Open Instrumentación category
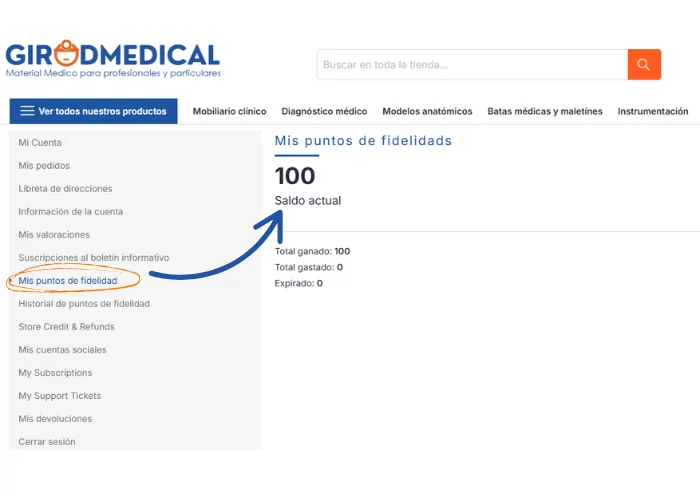 click(x=653, y=112)
